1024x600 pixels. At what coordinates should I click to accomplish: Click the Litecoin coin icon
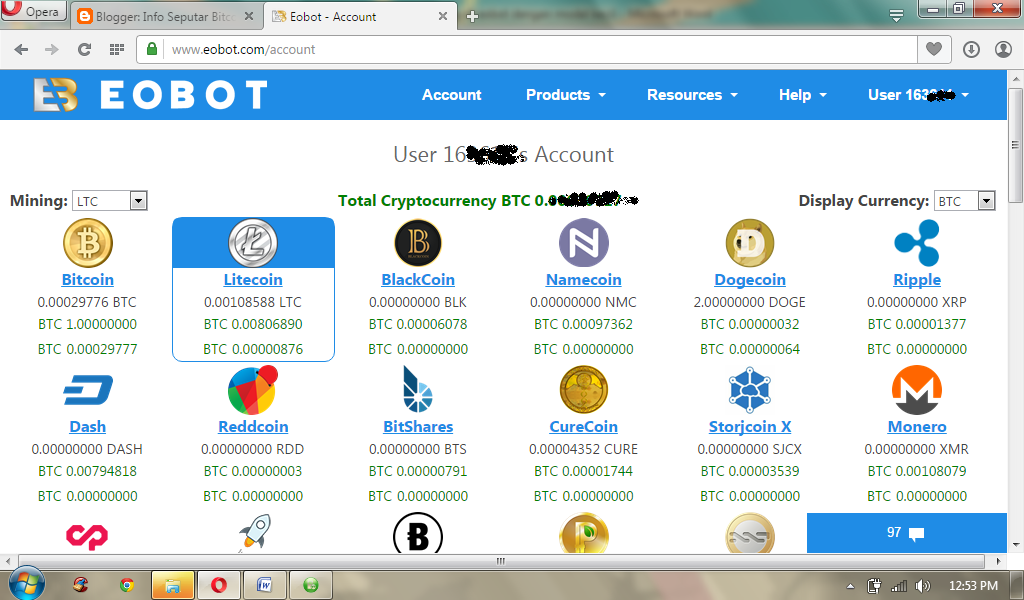tap(253, 243)
